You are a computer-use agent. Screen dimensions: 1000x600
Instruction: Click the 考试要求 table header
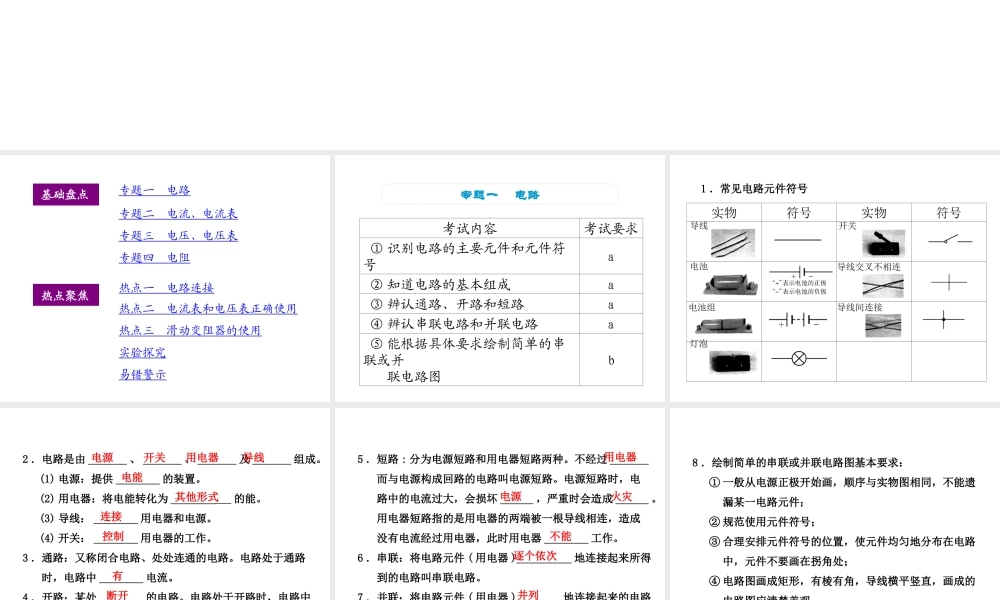coord(611,228)
